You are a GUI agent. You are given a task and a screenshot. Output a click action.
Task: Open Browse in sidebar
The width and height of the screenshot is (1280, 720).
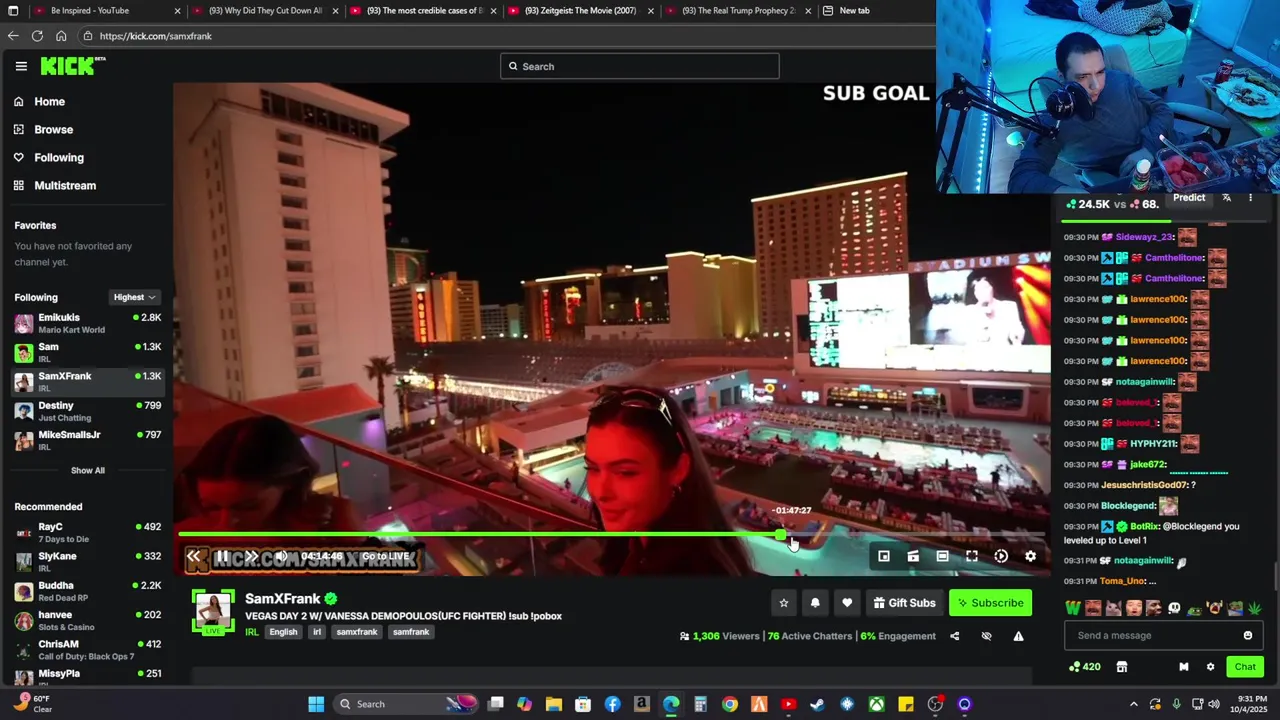[44, 129]
